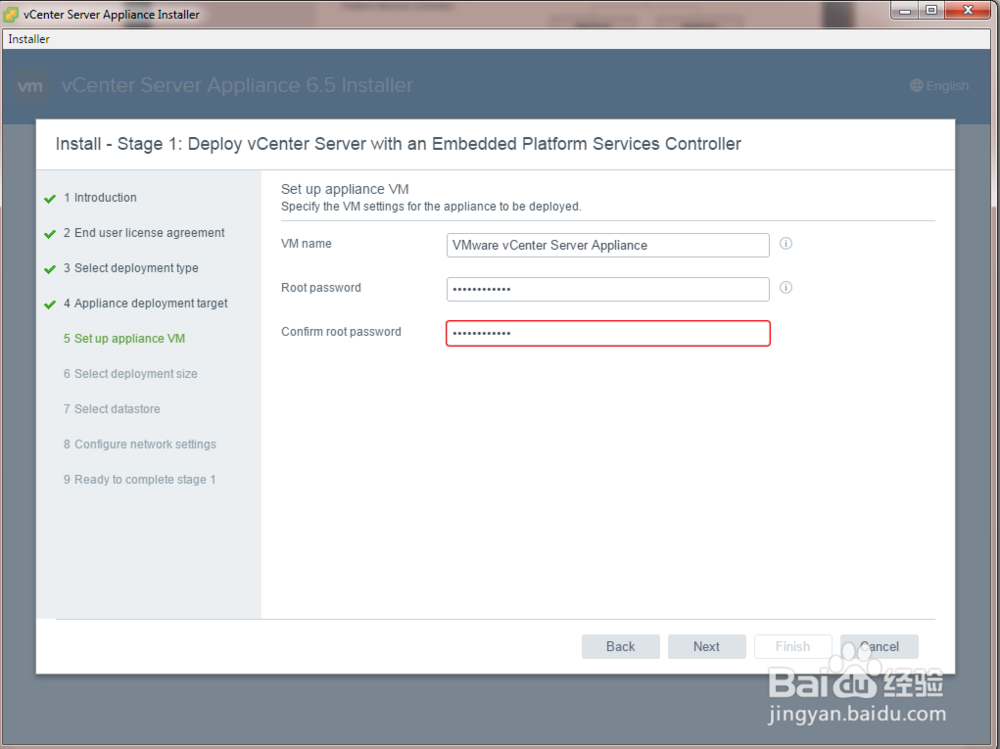This screenshot has height=749, width=1000.
Task: Click the VM name info icon
Action: pos(786,244)
